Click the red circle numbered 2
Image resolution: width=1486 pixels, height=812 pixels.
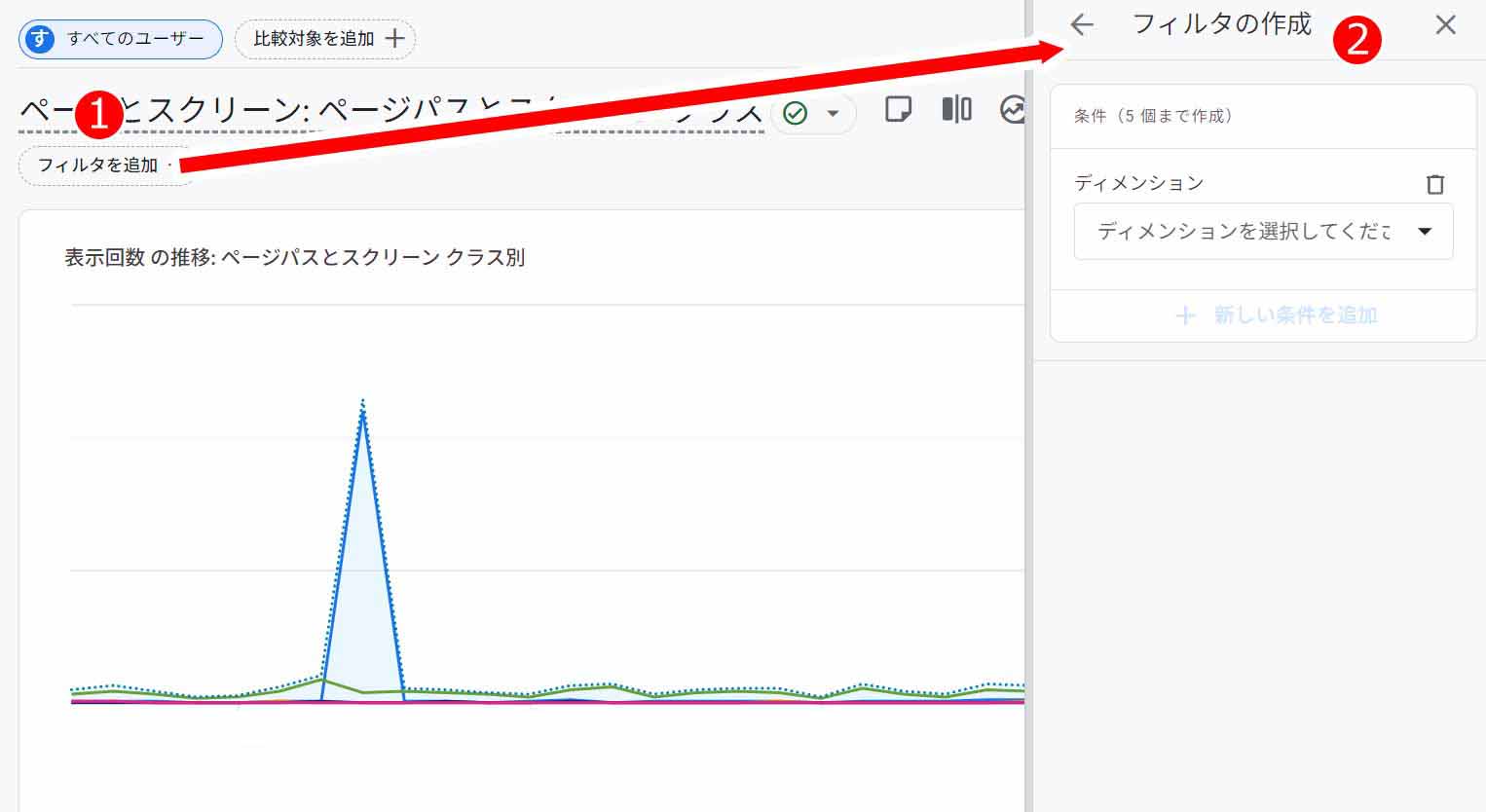tap(1357, 40)
